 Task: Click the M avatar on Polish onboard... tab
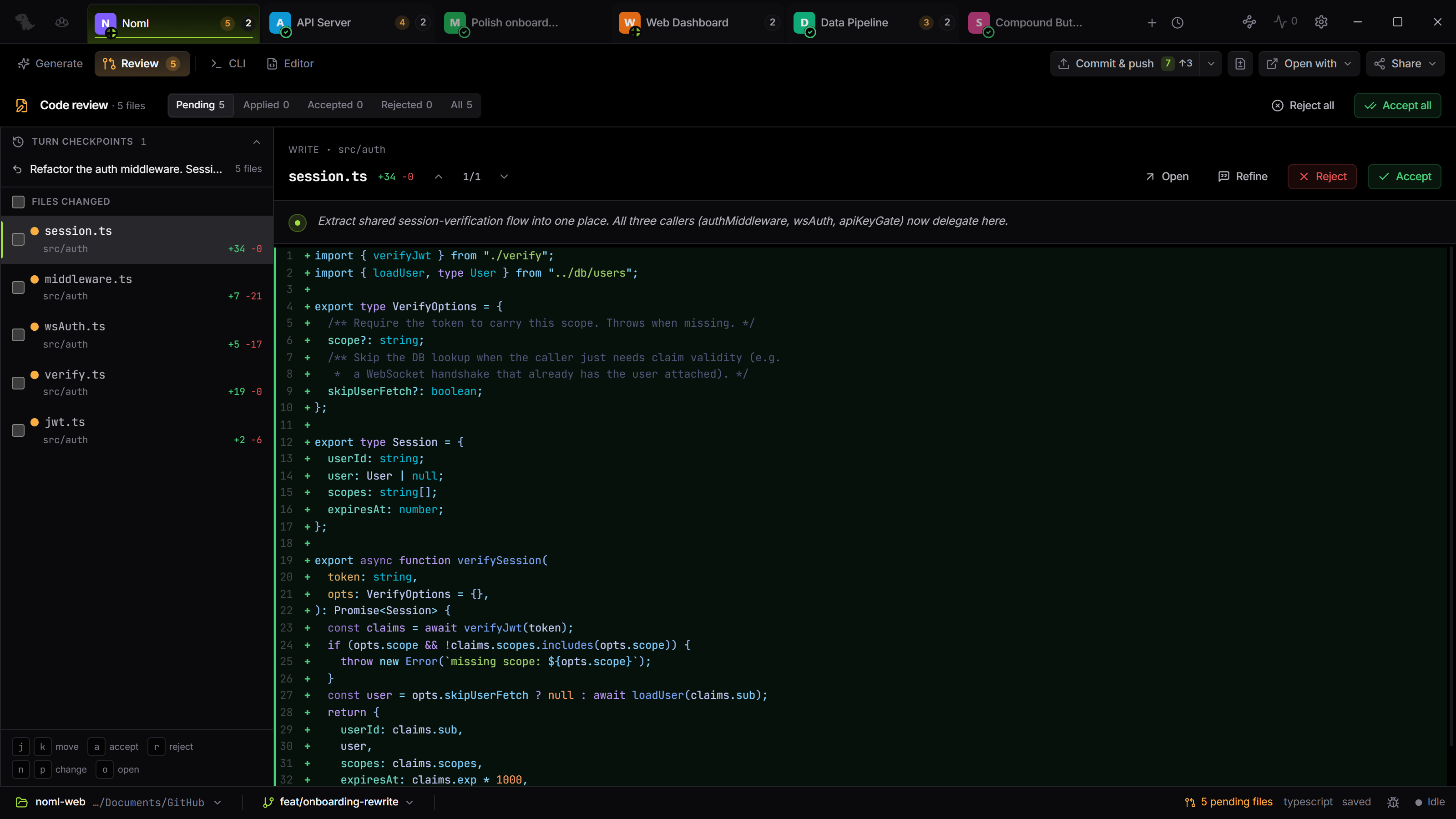click(x=455, y=23)
